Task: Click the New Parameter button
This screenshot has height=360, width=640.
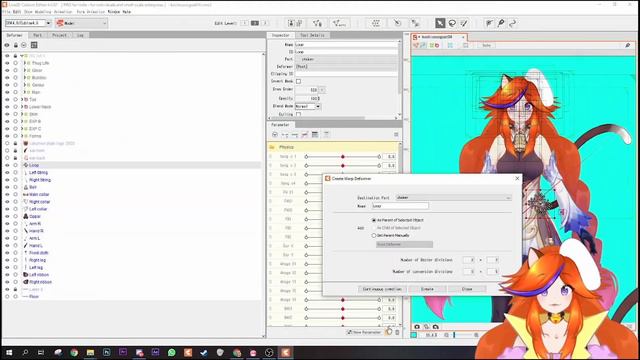Action: click(364, 332)
